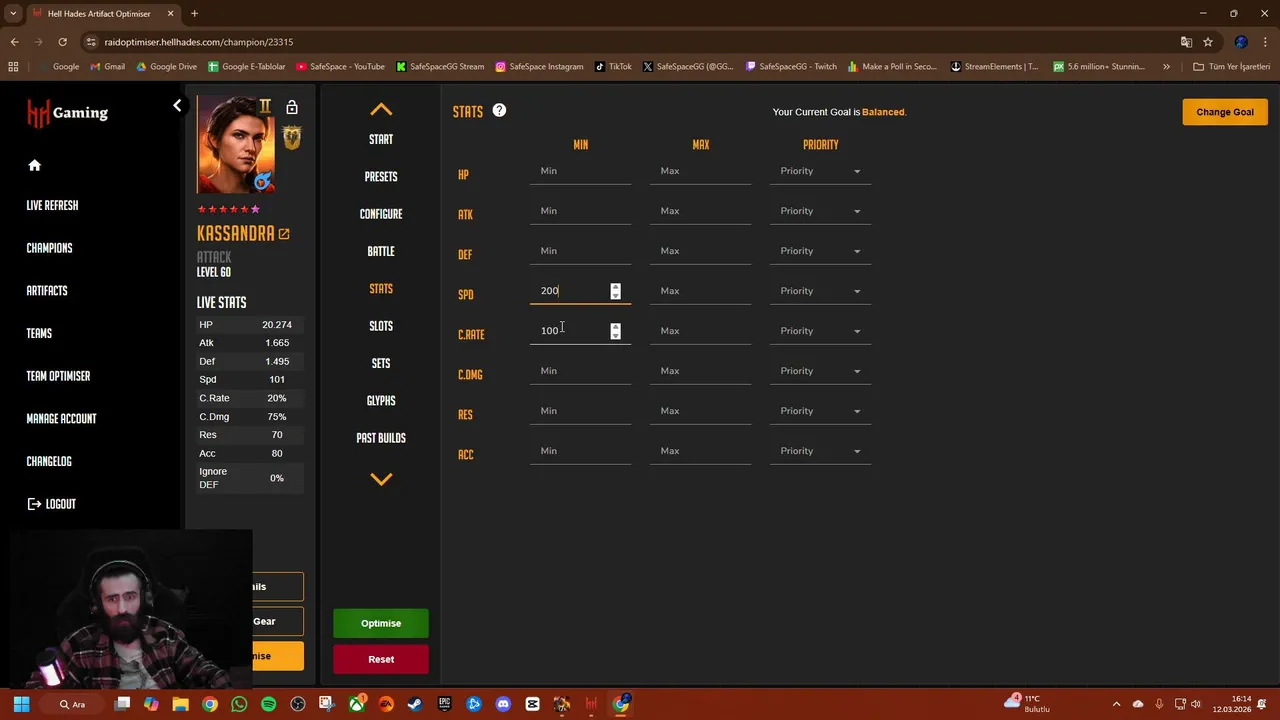
Task: Click the HP Min input field
Action: [580, 171]
